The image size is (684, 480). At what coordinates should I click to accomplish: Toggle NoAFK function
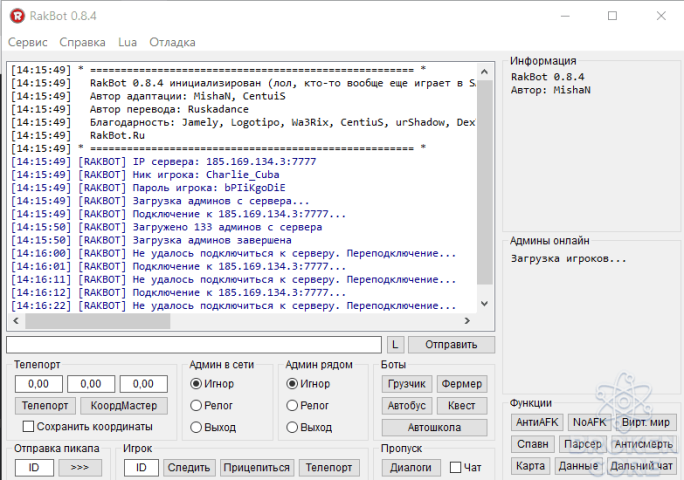coord(590,422)
